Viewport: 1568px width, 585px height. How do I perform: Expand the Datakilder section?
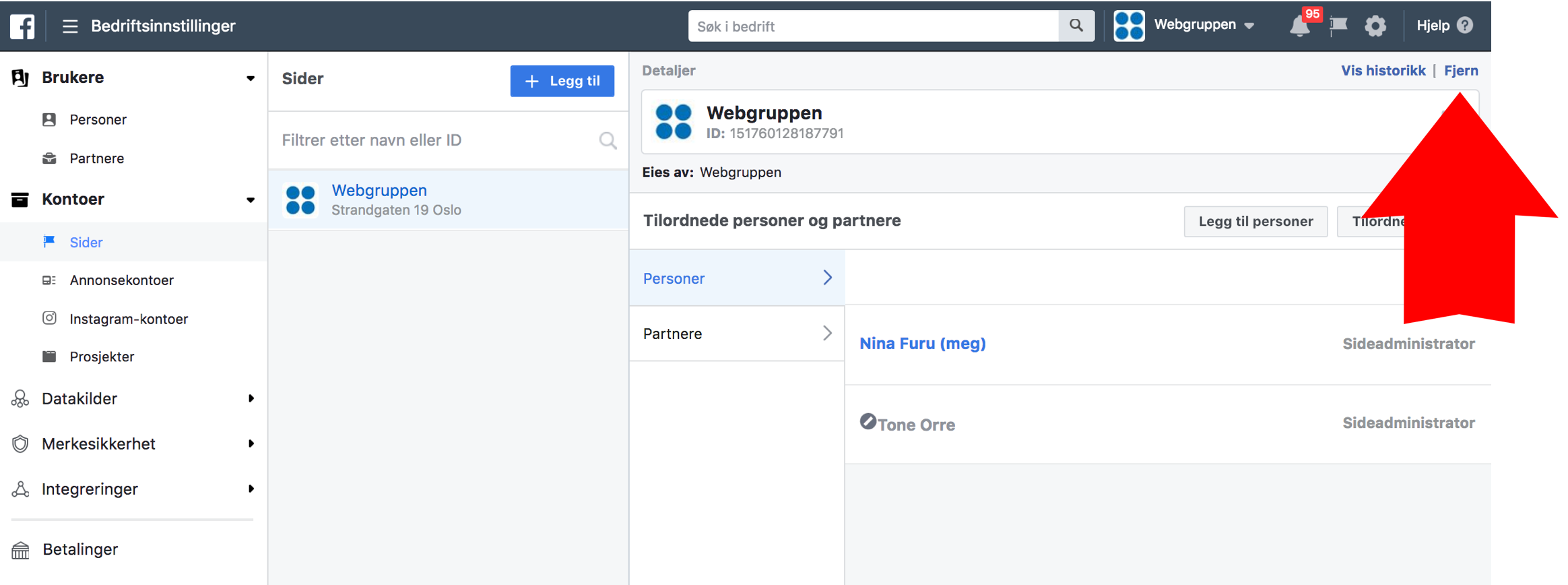click(x=251, y=398)
